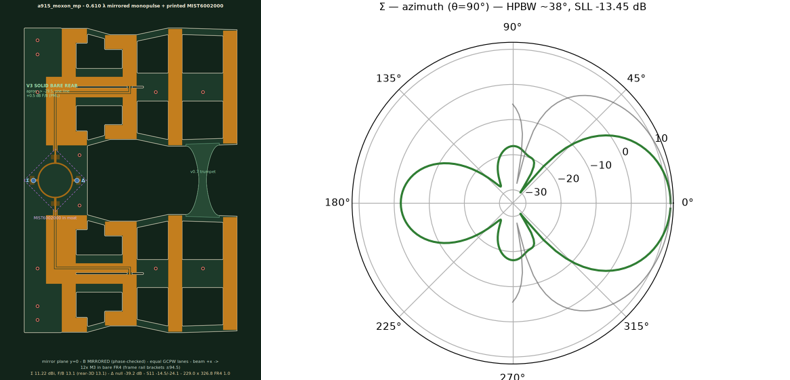Click the −20 radial gain label
This screenshot has height=380, width=790.
569,179
